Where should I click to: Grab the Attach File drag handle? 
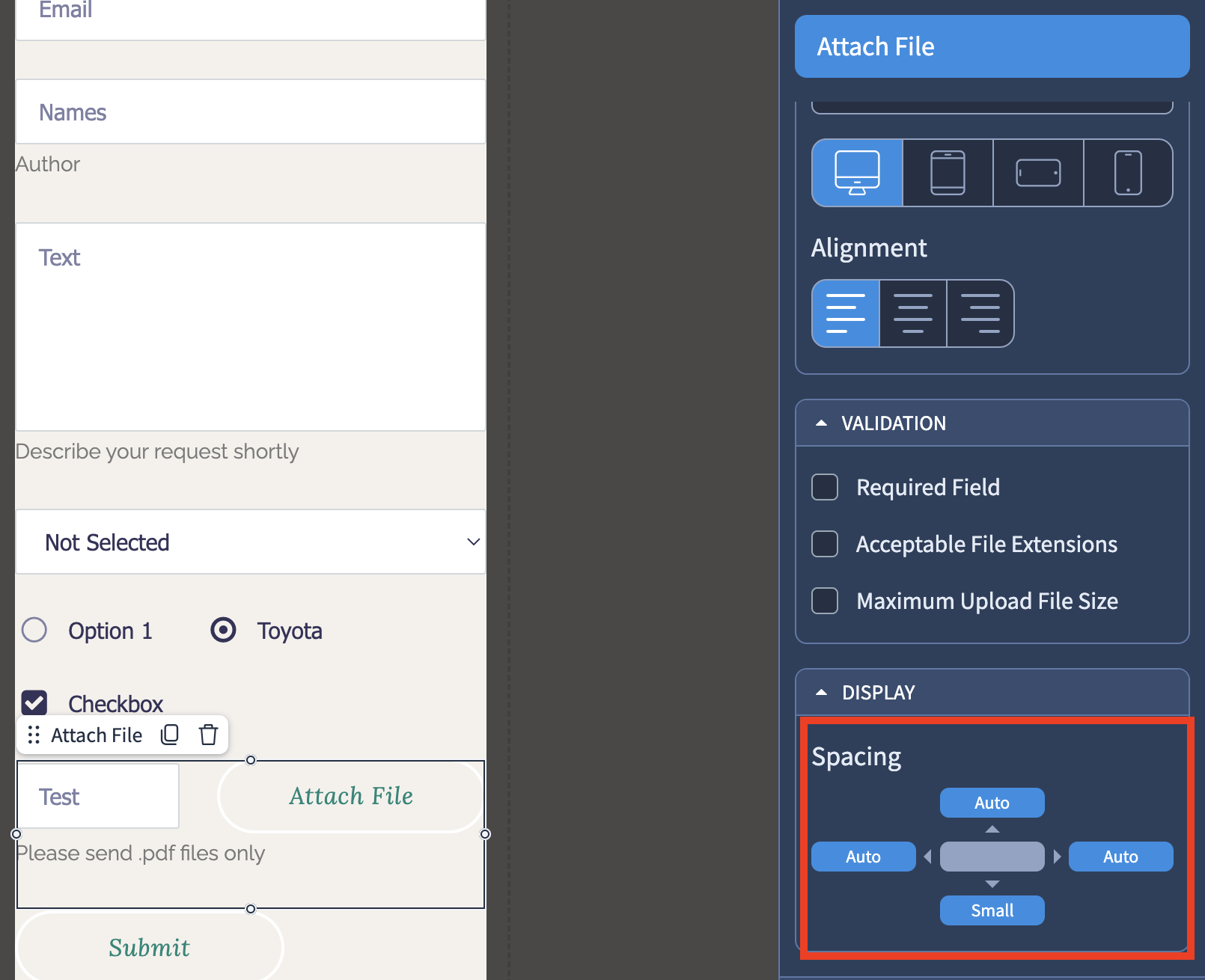pyautogui.click(x=34, y=735)
